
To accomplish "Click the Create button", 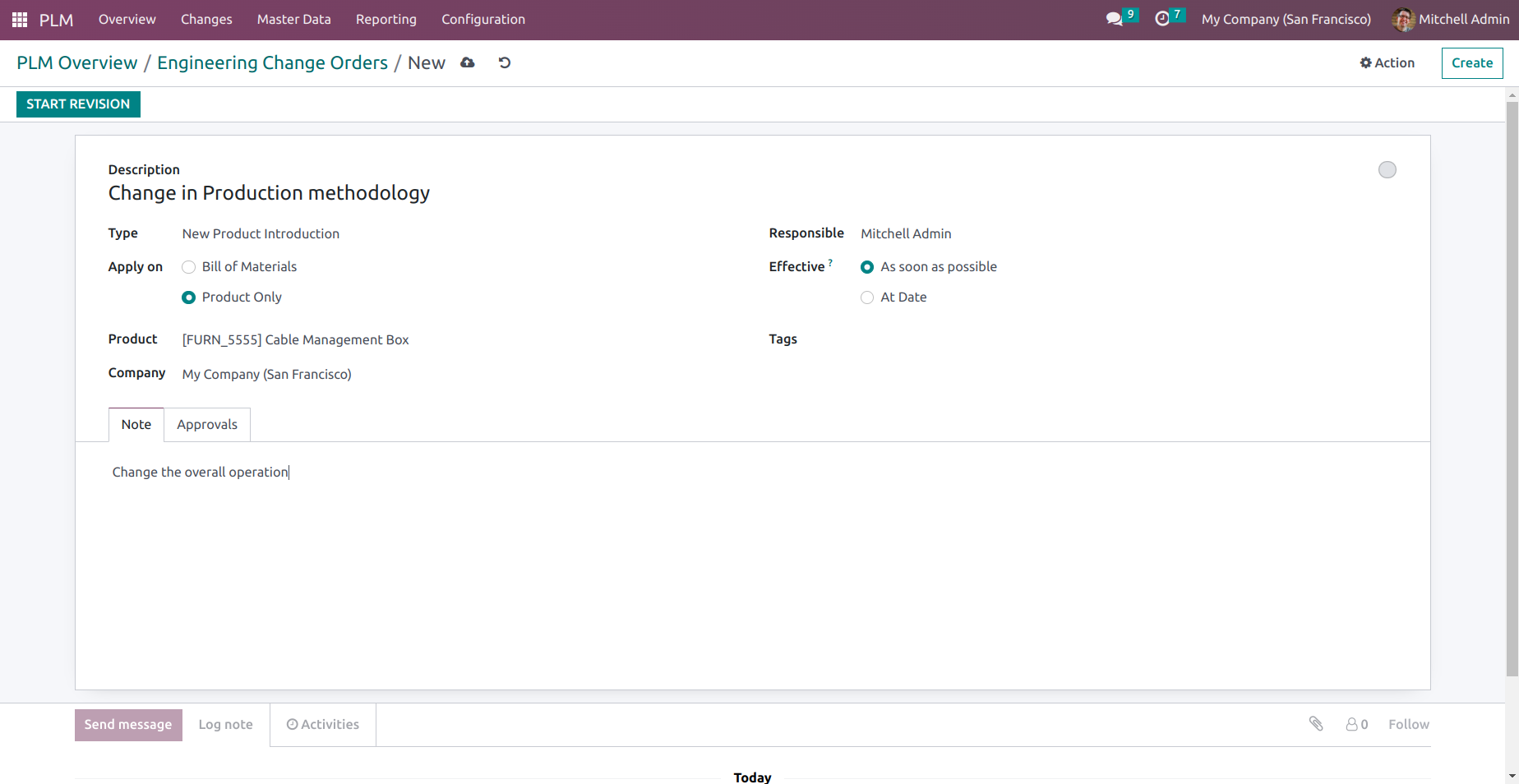I will 1471,62.
